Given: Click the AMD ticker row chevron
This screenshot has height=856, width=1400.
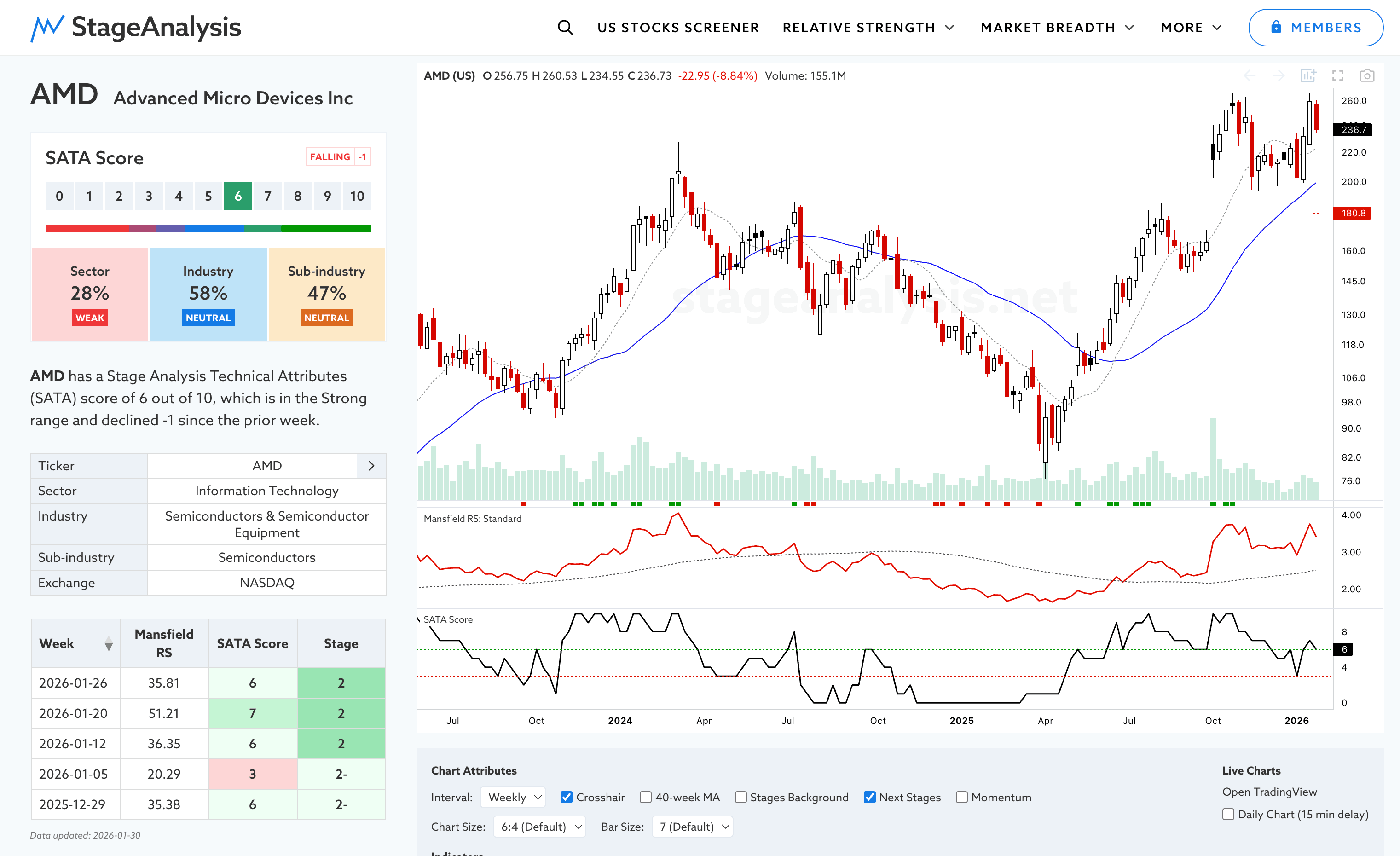Looking at the screenshot, I should click(x=371, y=466).
